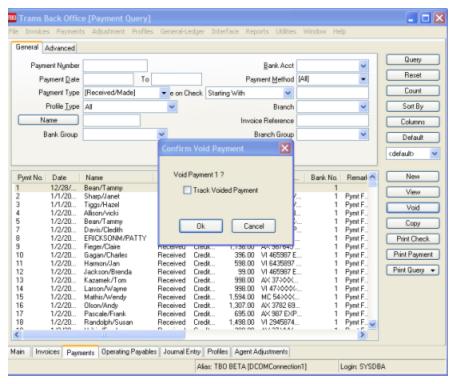
Task: Expand the Payment Type dropdown
Action: coord(164,93)
